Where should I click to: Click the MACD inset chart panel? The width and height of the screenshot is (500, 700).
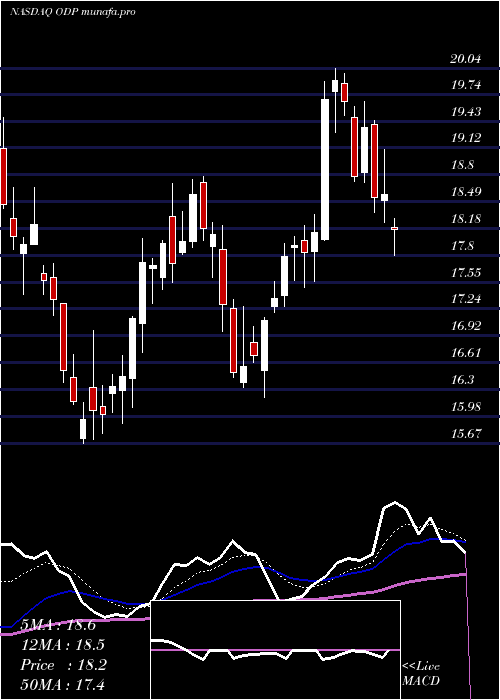tap(275, 650)
